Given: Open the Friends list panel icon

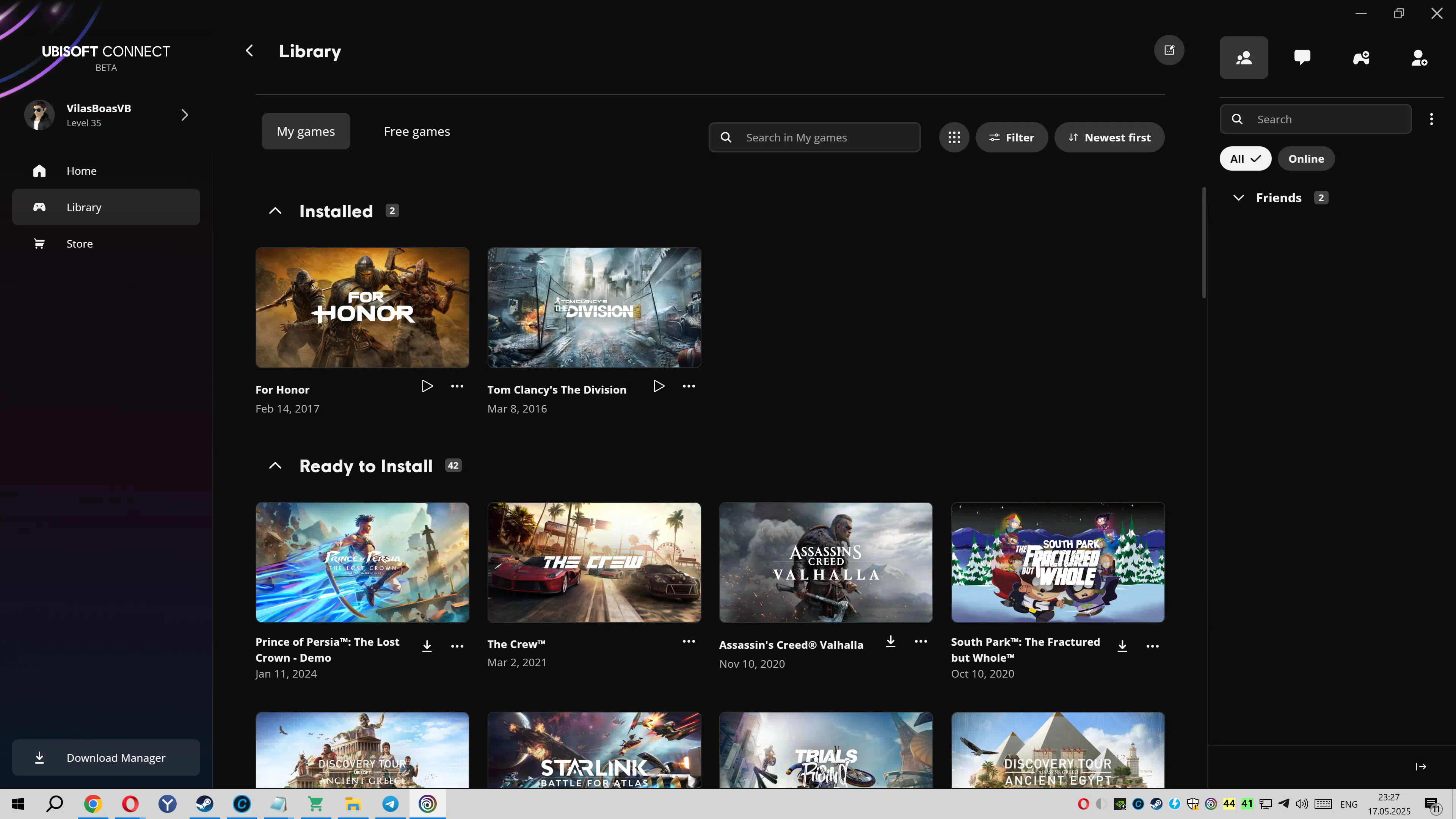Looking at the screenshot, I should click(1244, 58).
